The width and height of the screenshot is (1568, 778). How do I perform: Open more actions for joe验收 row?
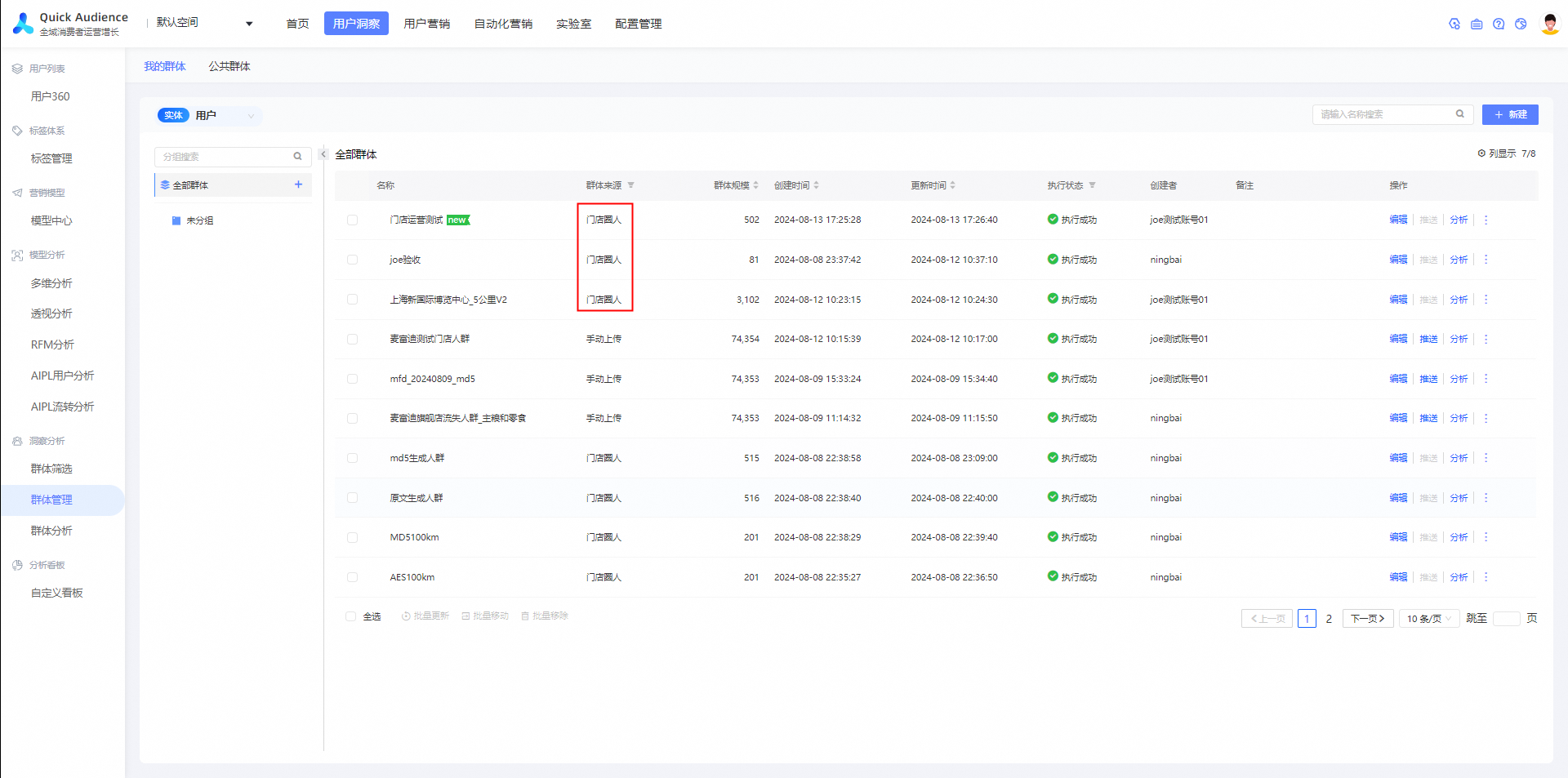[x=1486, y=260]
